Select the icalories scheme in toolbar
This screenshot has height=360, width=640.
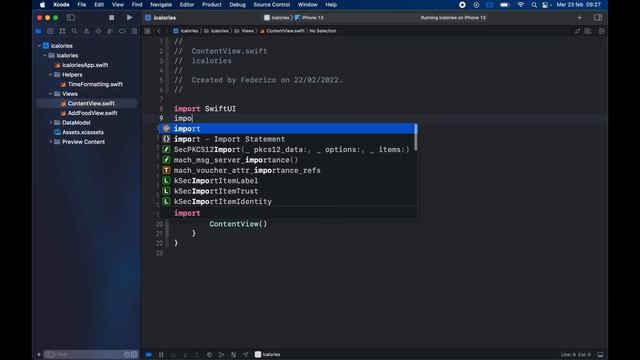coord(277,18)
